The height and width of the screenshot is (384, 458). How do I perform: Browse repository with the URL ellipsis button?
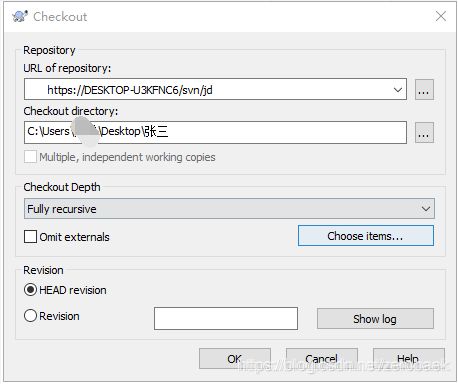point(424,90)
